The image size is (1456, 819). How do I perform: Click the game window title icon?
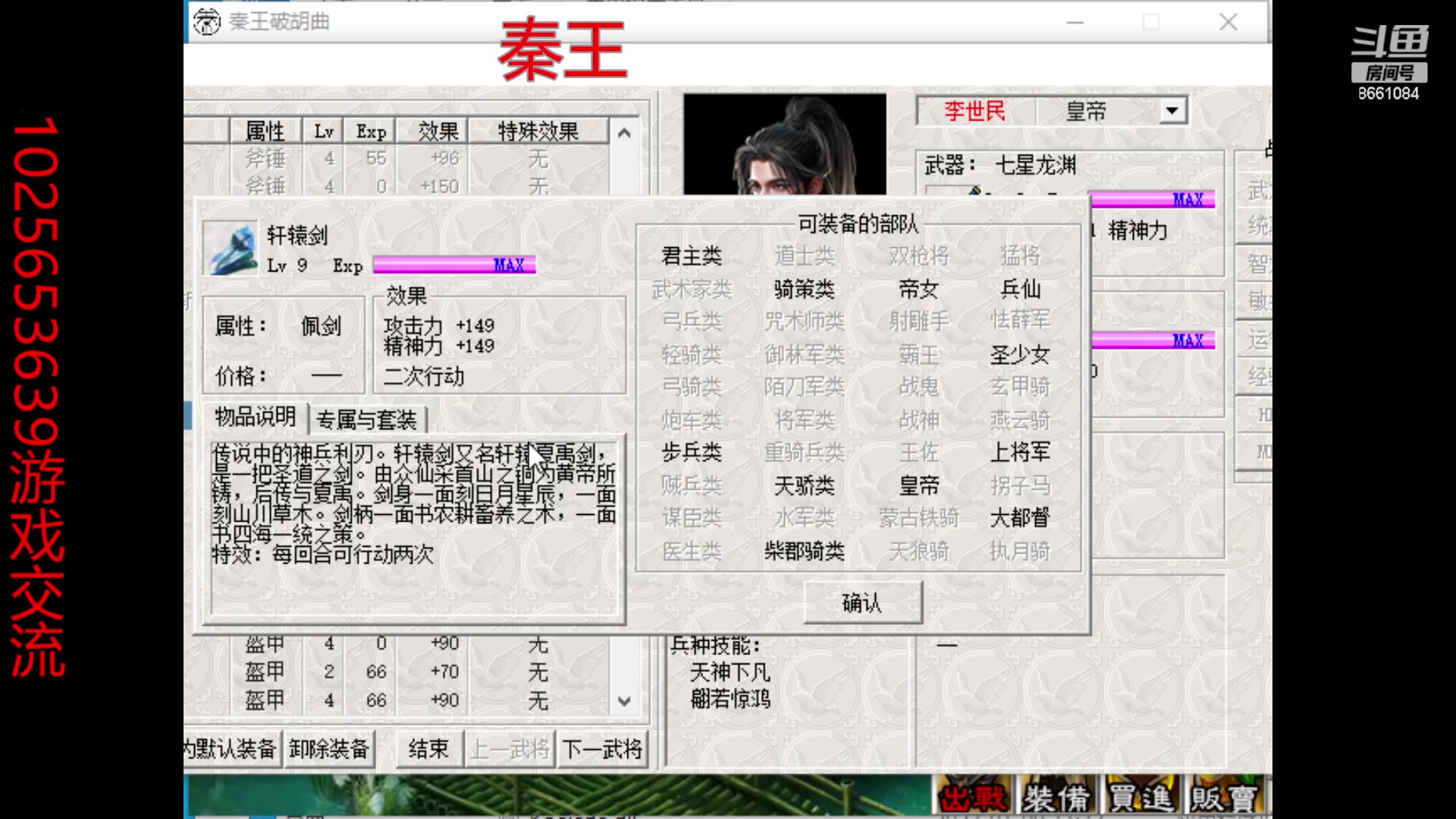coord(206,21)
